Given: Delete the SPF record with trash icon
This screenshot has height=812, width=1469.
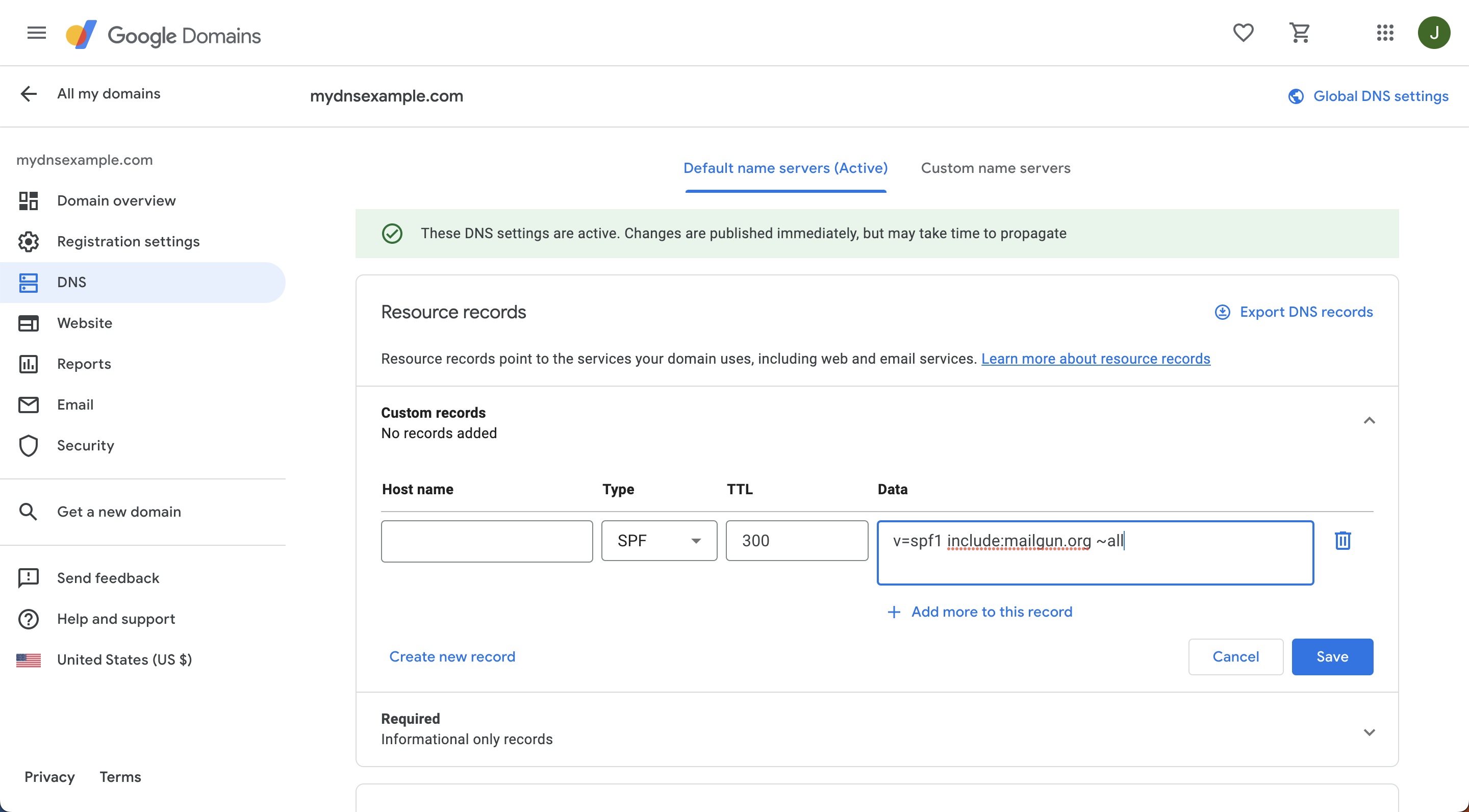Looking at the screenshot, I should (1343, 541).
